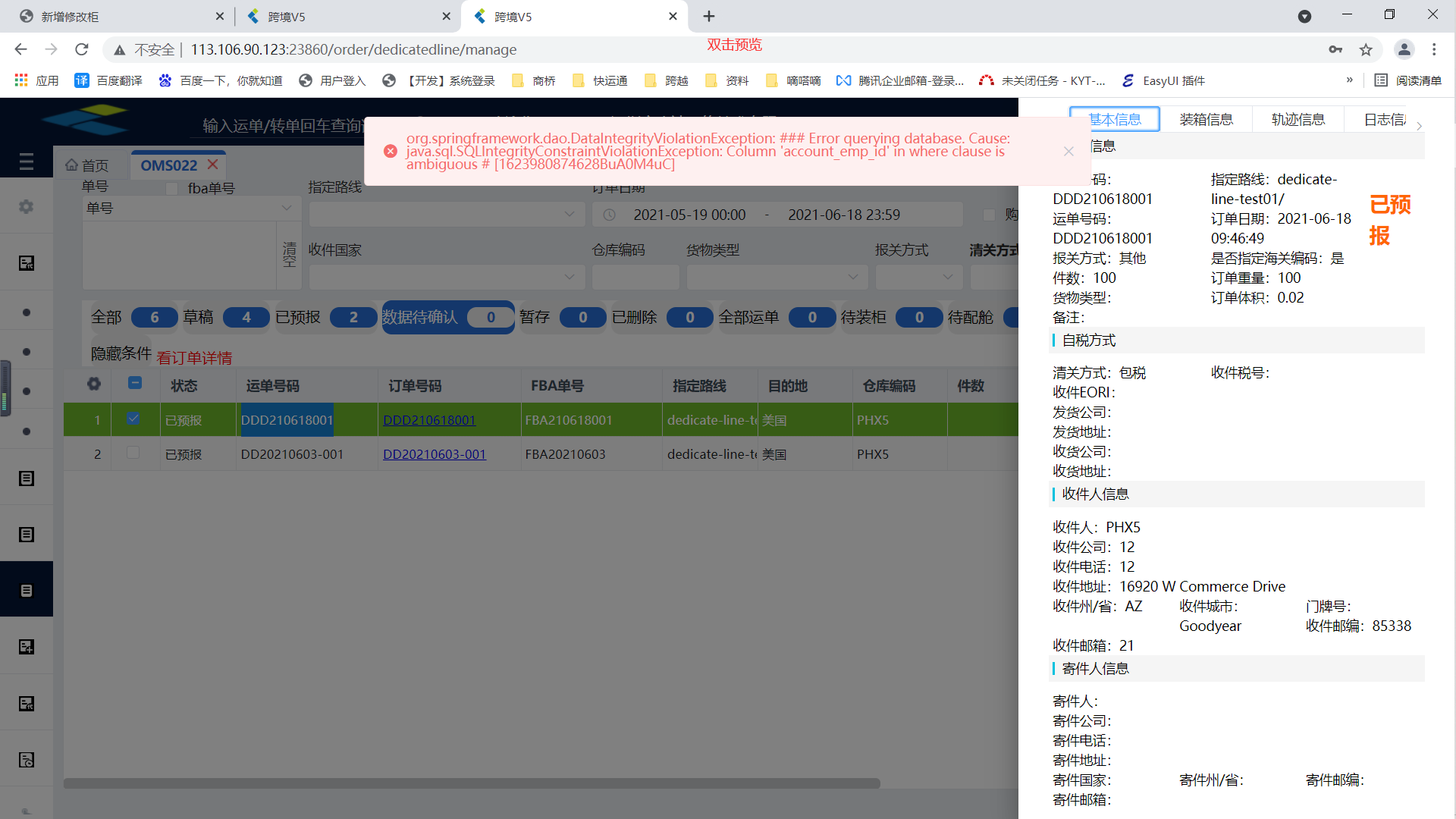Viewport: 1456px width, 819px height.
Task: Switch to 装箱信息 tab
Action: pyautogui.click(x=1206, y=119)
